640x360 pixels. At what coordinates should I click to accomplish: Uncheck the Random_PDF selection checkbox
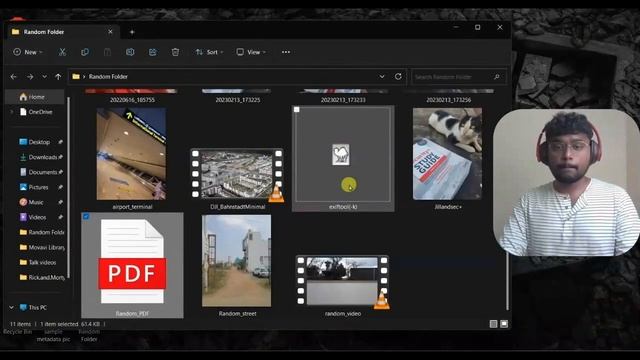(x=86, y=216)
